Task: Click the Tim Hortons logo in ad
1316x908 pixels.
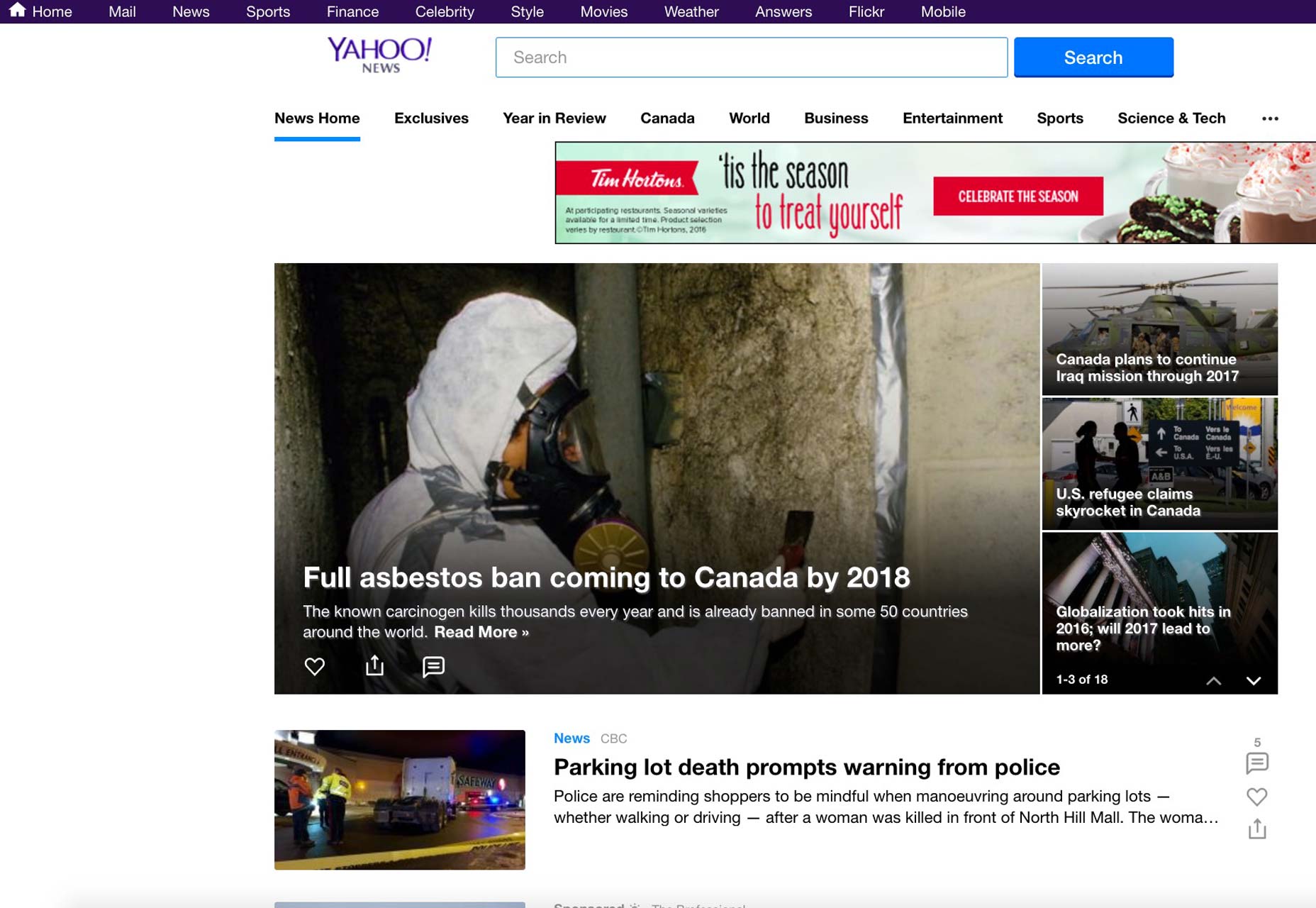Action: click(636, 179)
